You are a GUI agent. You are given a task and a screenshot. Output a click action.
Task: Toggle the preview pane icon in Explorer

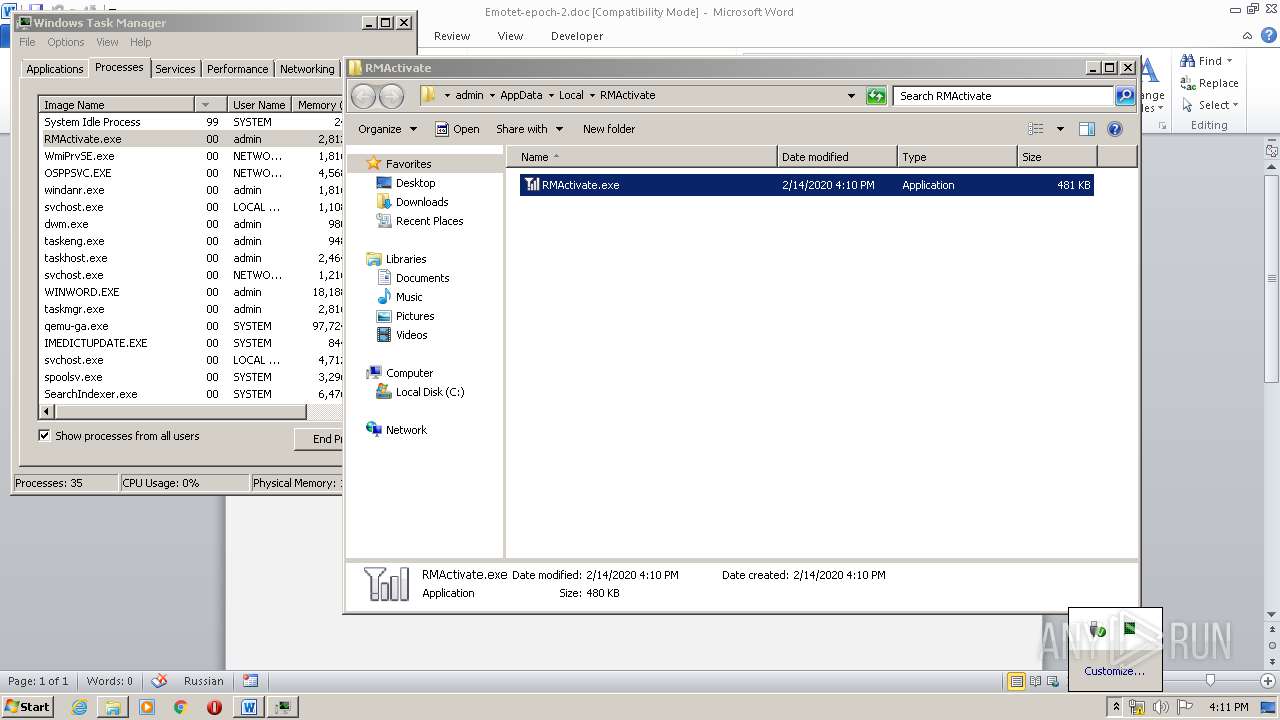point(1087,129)
